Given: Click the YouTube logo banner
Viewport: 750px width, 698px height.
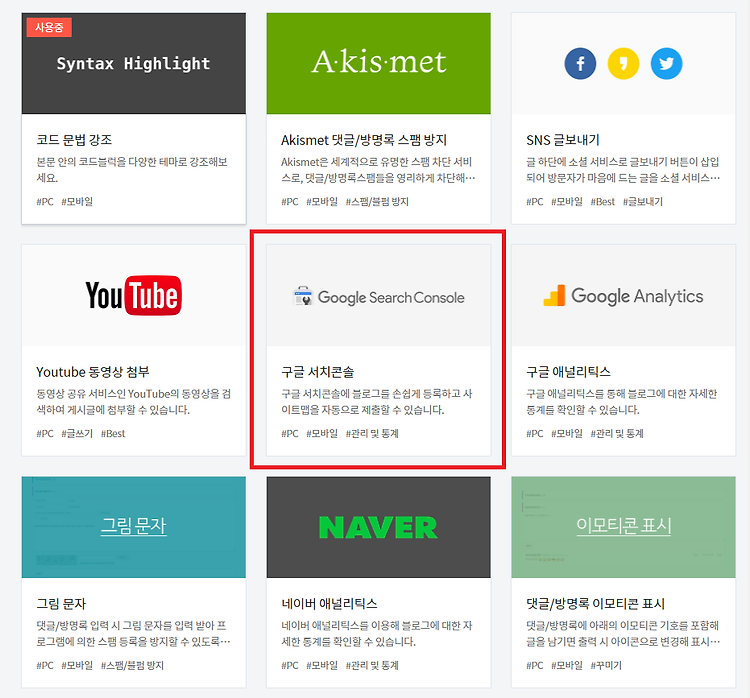Looking at the screenshot, I should point(133,295).
